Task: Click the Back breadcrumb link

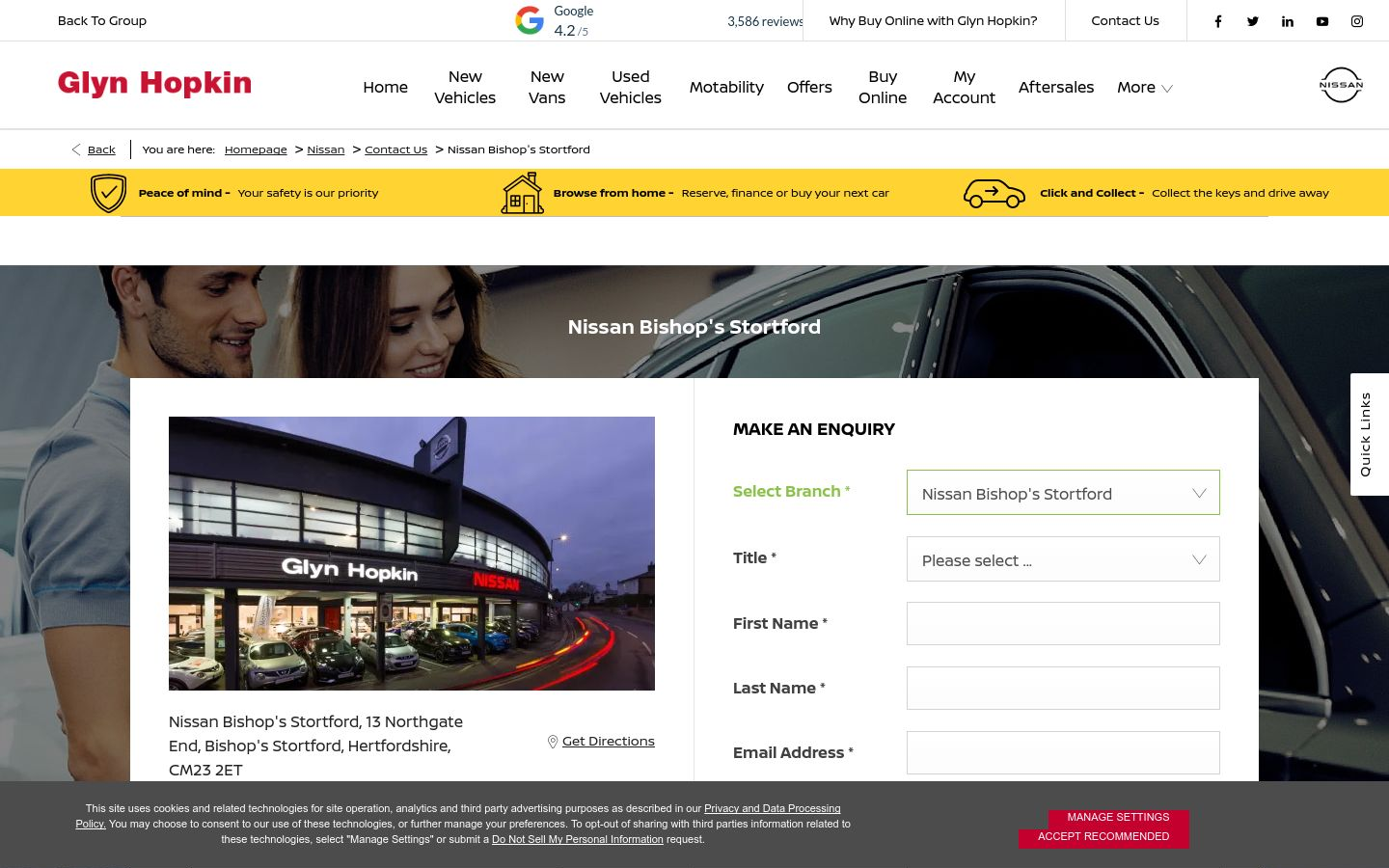Action: [x=101, y=149]
